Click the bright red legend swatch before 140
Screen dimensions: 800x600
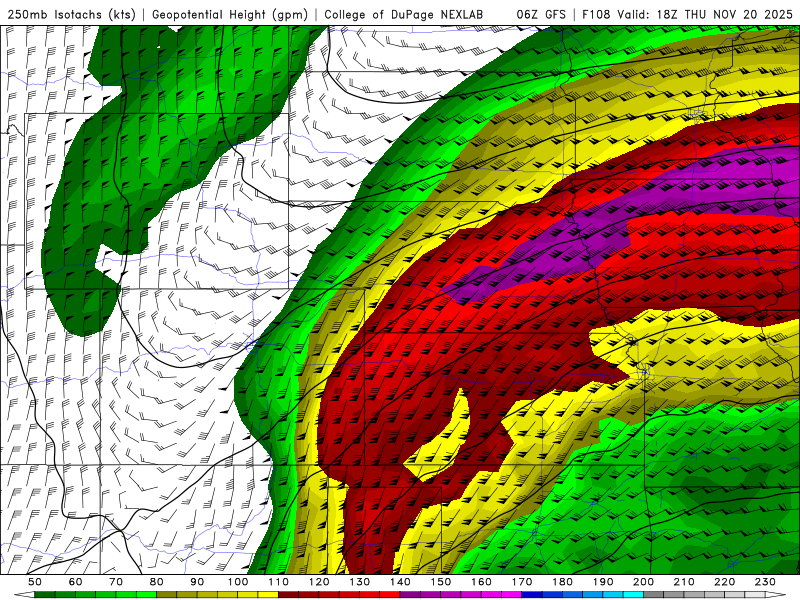390,595
